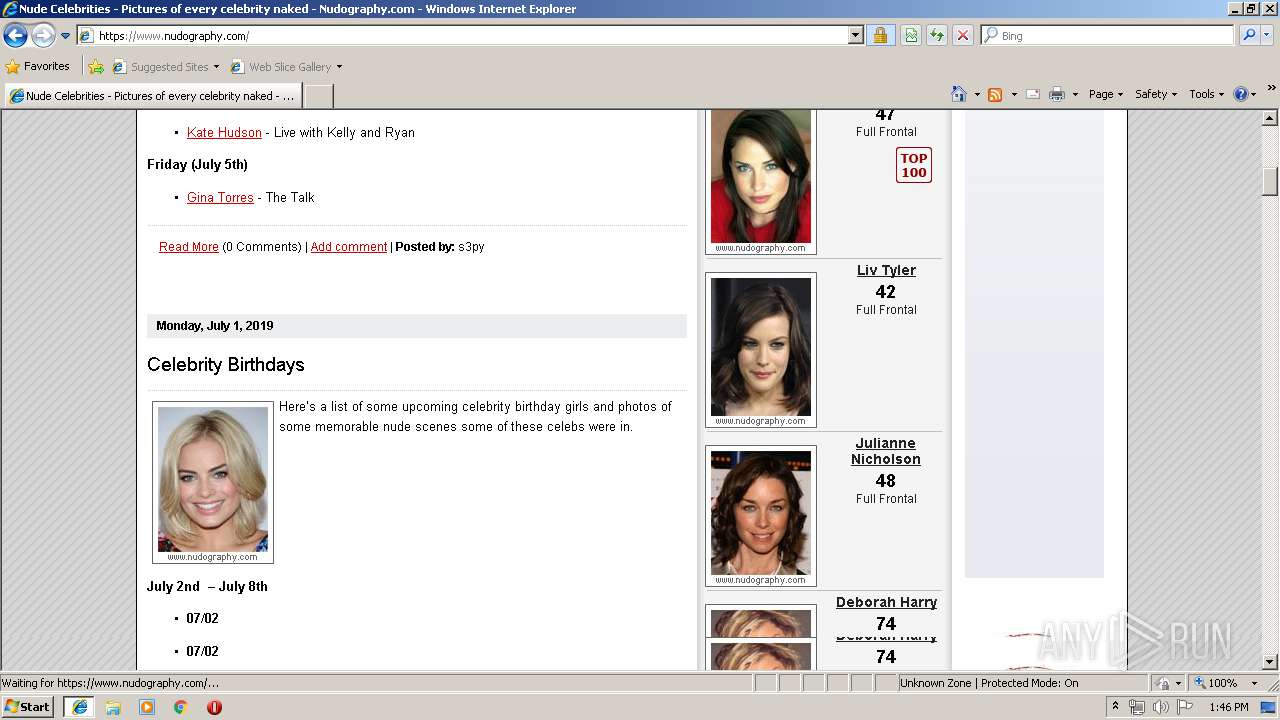Select the Nude Celebrities browser tab

point(152,96)
